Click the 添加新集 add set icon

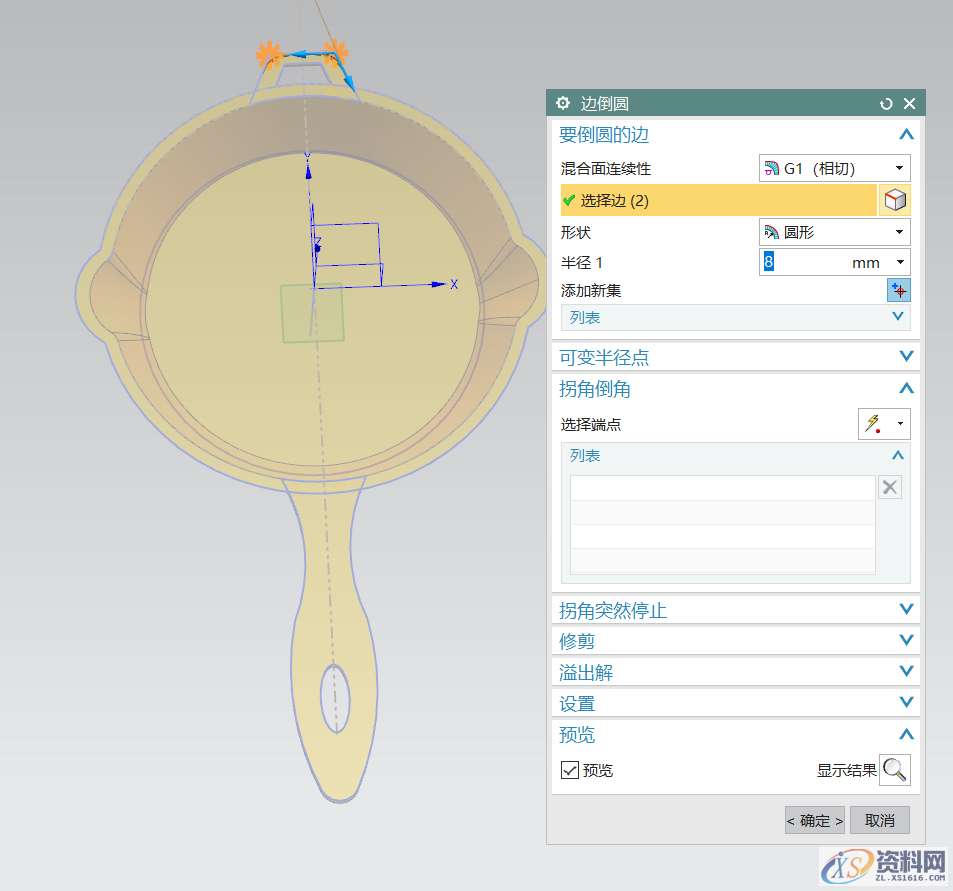[x=898, y=290]
